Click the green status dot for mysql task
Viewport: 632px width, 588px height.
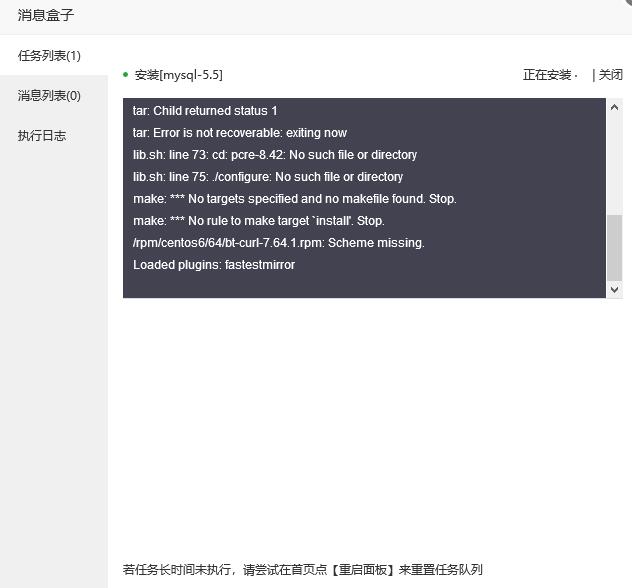[125, 75]
